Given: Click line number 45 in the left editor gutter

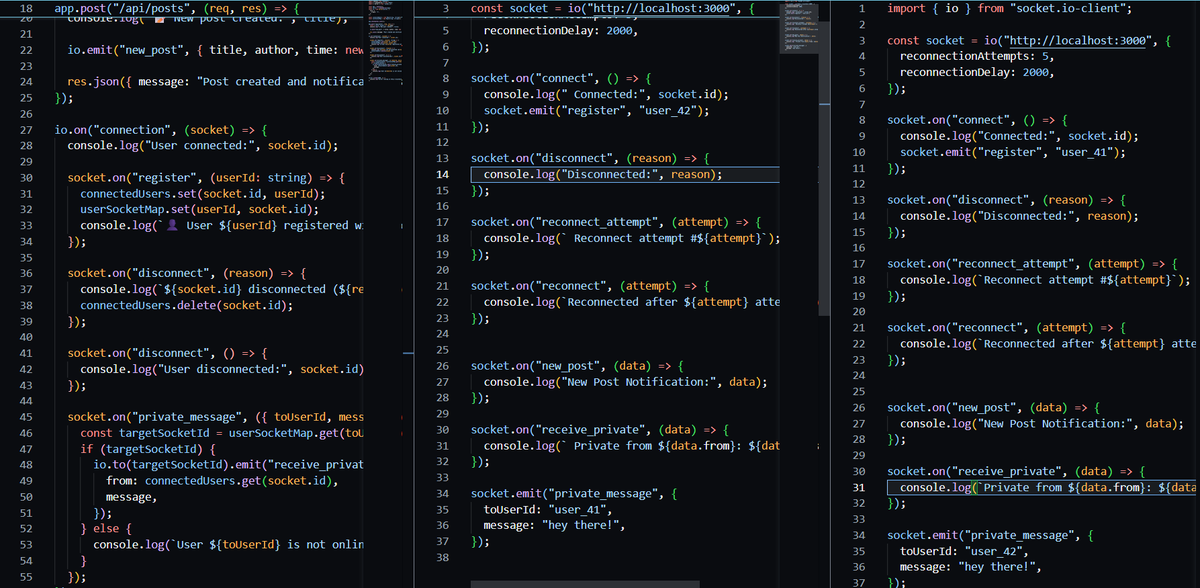Looking at the screenshot, I should tap(26, 418).
